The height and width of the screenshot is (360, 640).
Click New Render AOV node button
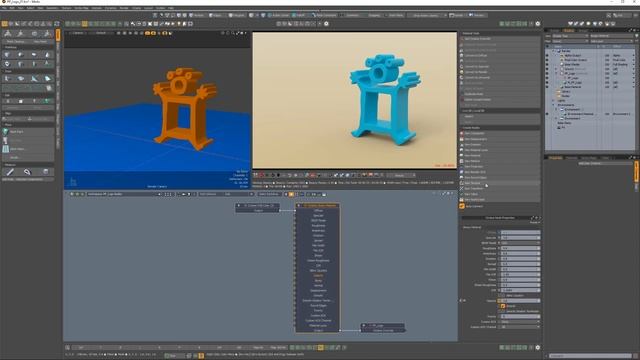point(500,172)
